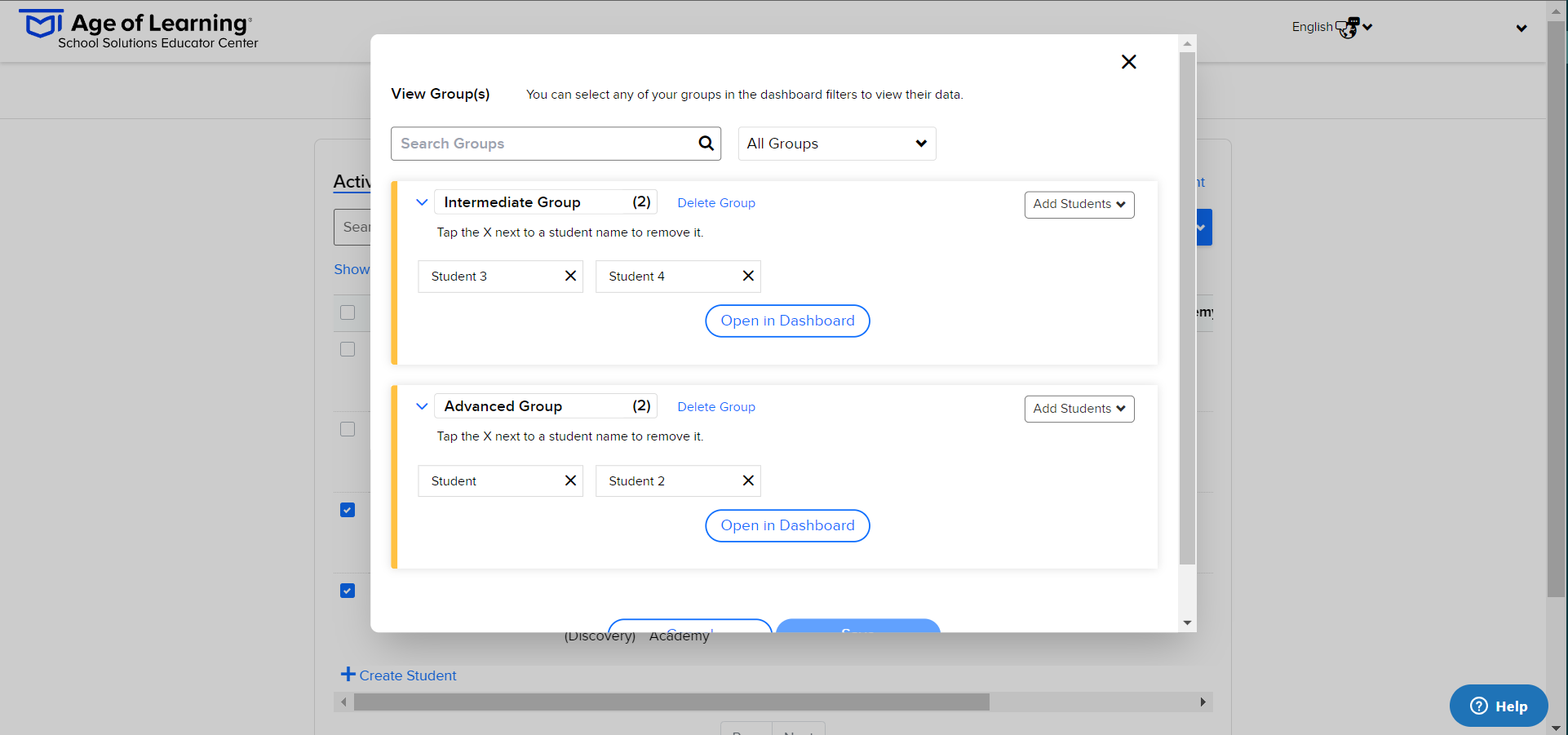Toggle the first checked student checkbox

point(348,510)
